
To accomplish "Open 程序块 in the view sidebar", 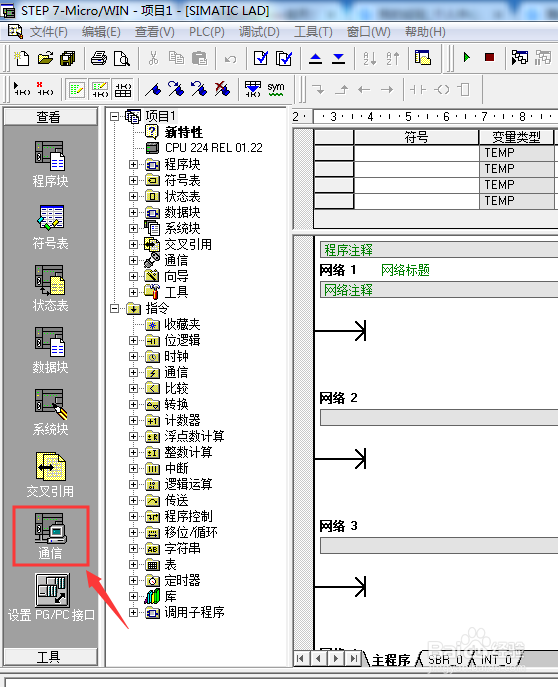I will pos(50,164).
